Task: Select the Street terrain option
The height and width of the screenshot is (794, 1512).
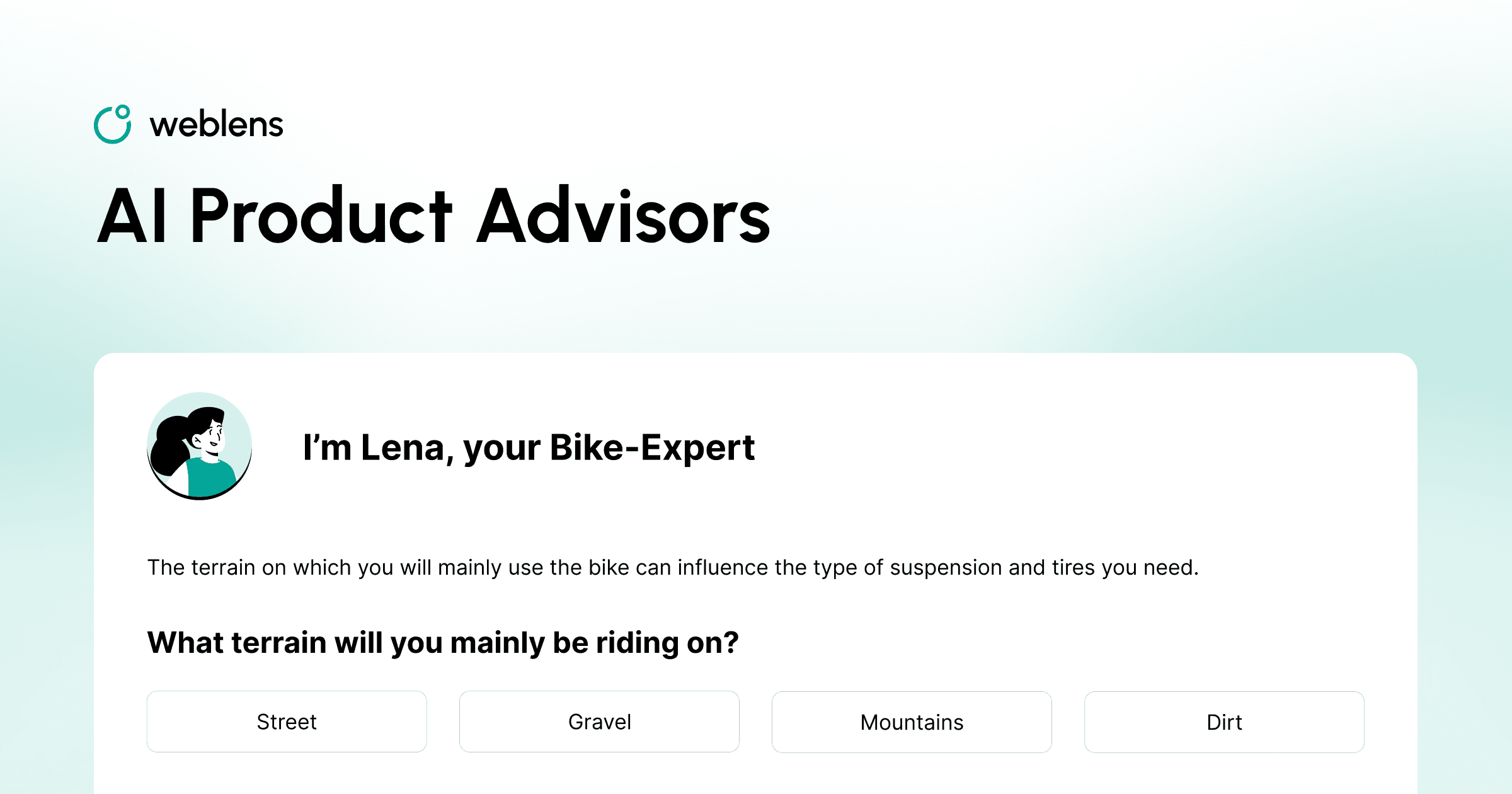Action: pos(287,722)
